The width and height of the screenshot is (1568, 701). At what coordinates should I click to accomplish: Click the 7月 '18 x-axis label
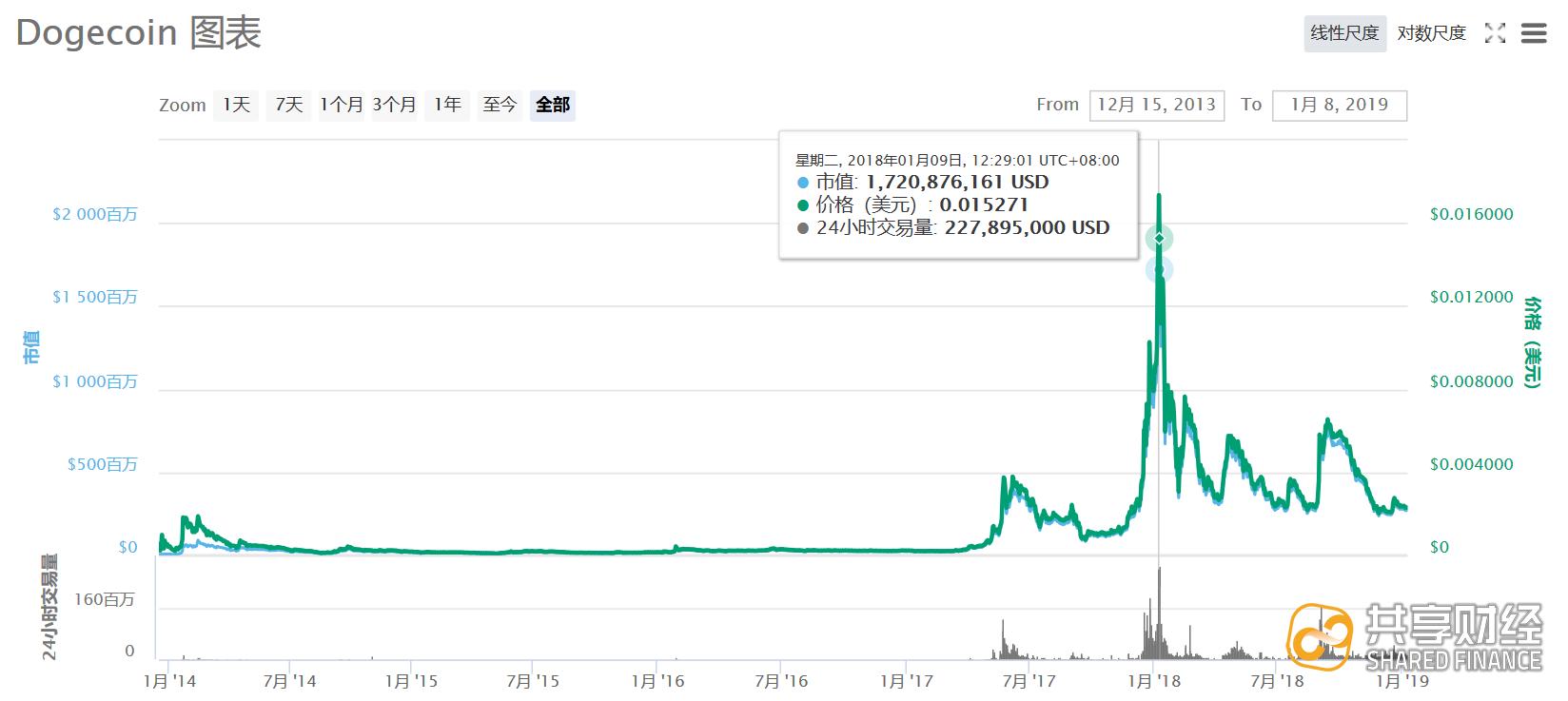1277,682
